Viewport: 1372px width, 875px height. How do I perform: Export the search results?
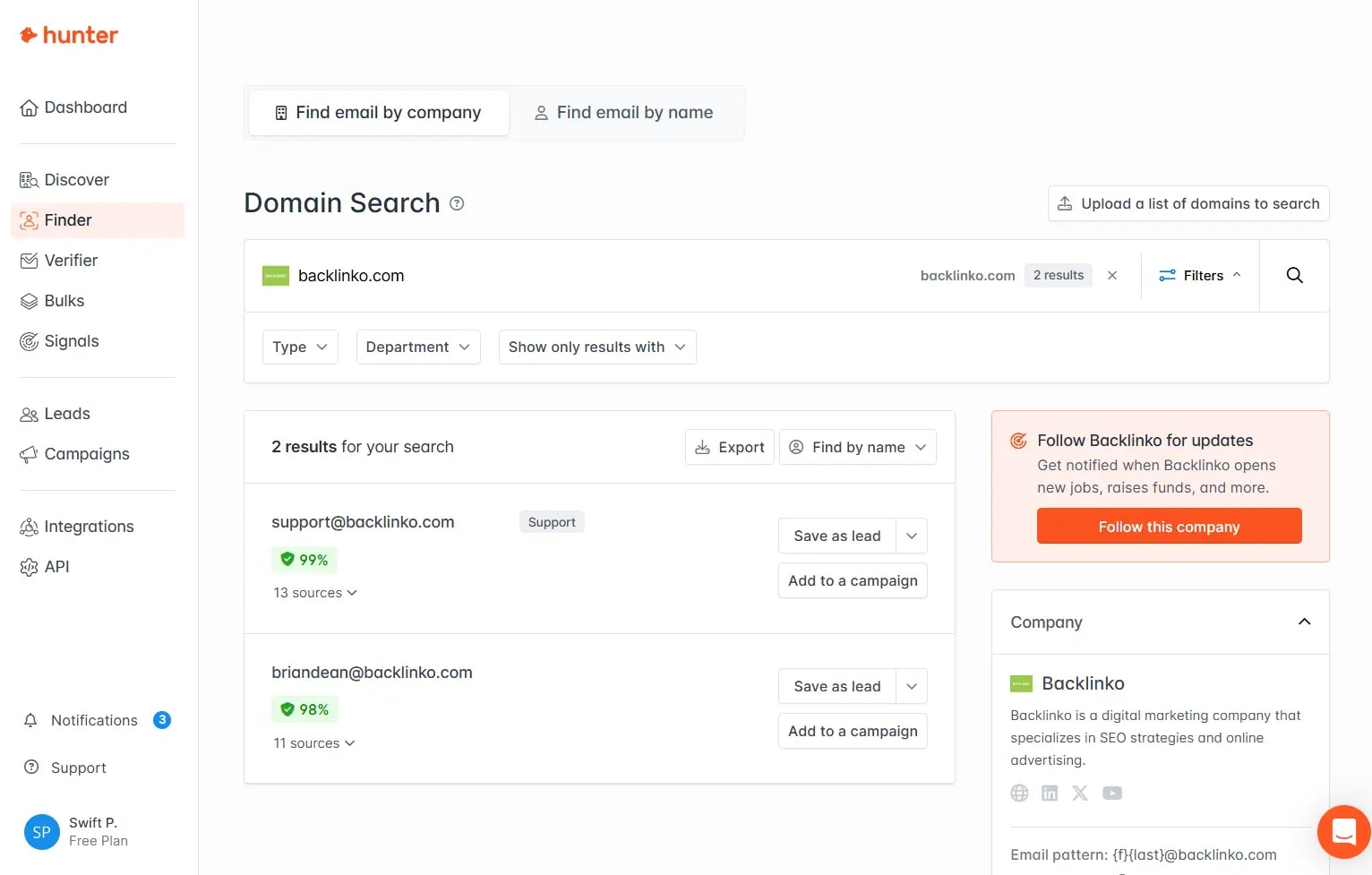[x=730, y=447]
